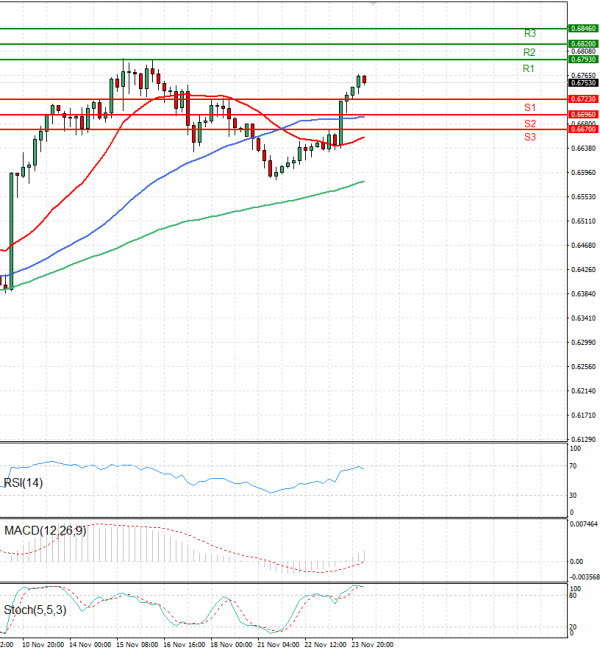Screen dimensions: 600x653
Task: Click the 0.65960 price axis value
Action: pyautogui.click(x=583, y=172)
